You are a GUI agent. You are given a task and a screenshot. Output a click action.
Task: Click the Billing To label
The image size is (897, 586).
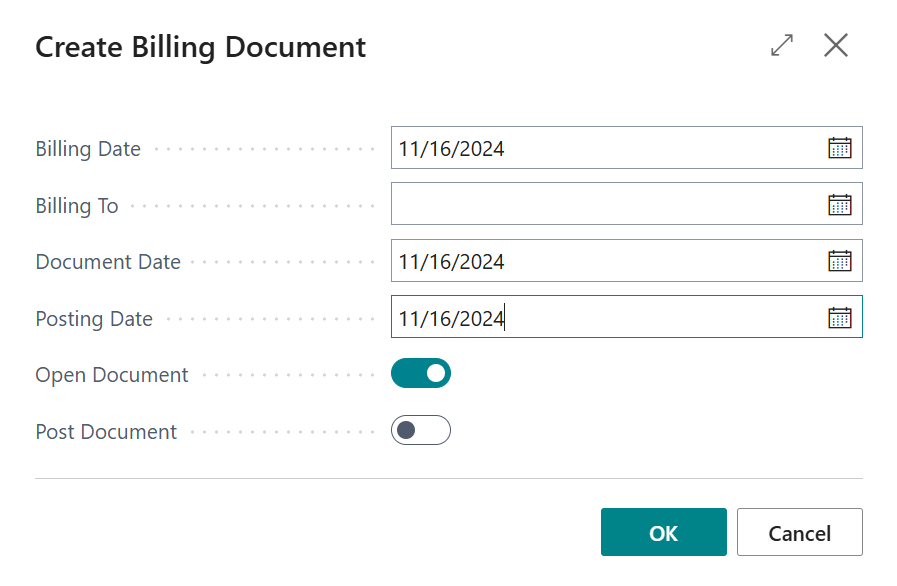(77, 206)
